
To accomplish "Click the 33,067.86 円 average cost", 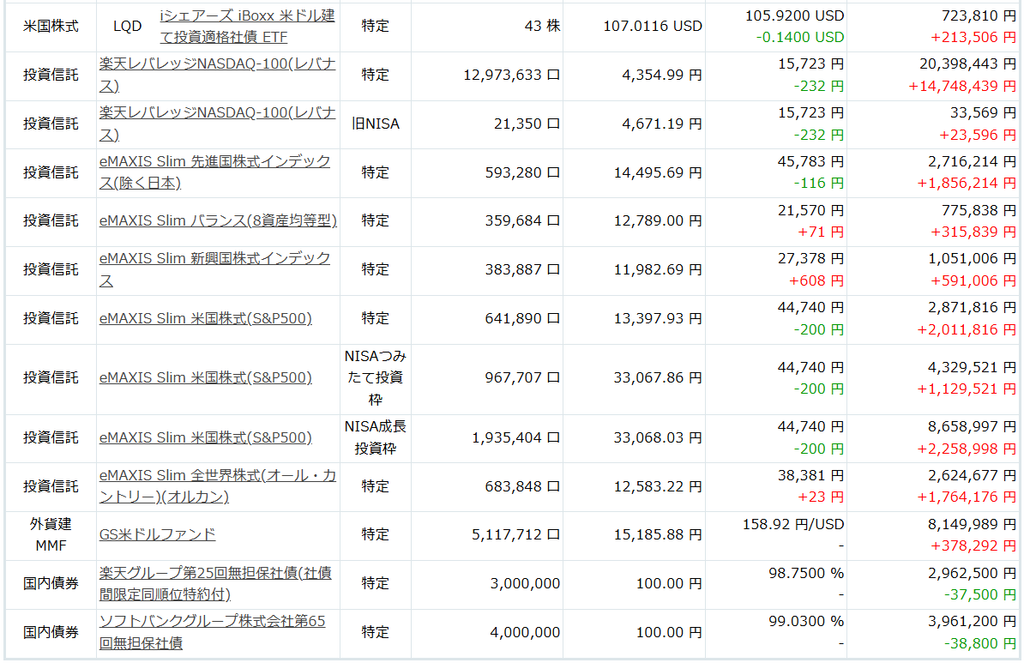I will pyautogui.click(x=658, y=378).
